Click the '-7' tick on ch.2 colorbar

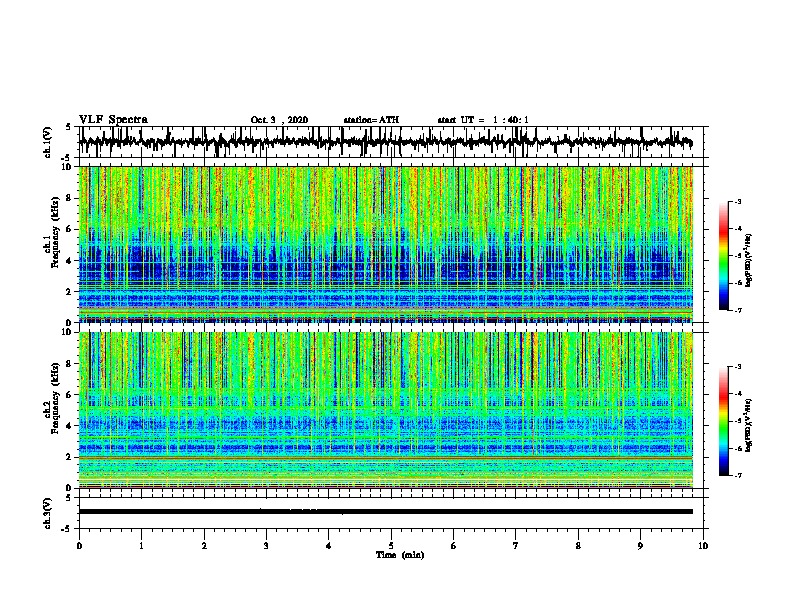[738, 475]
